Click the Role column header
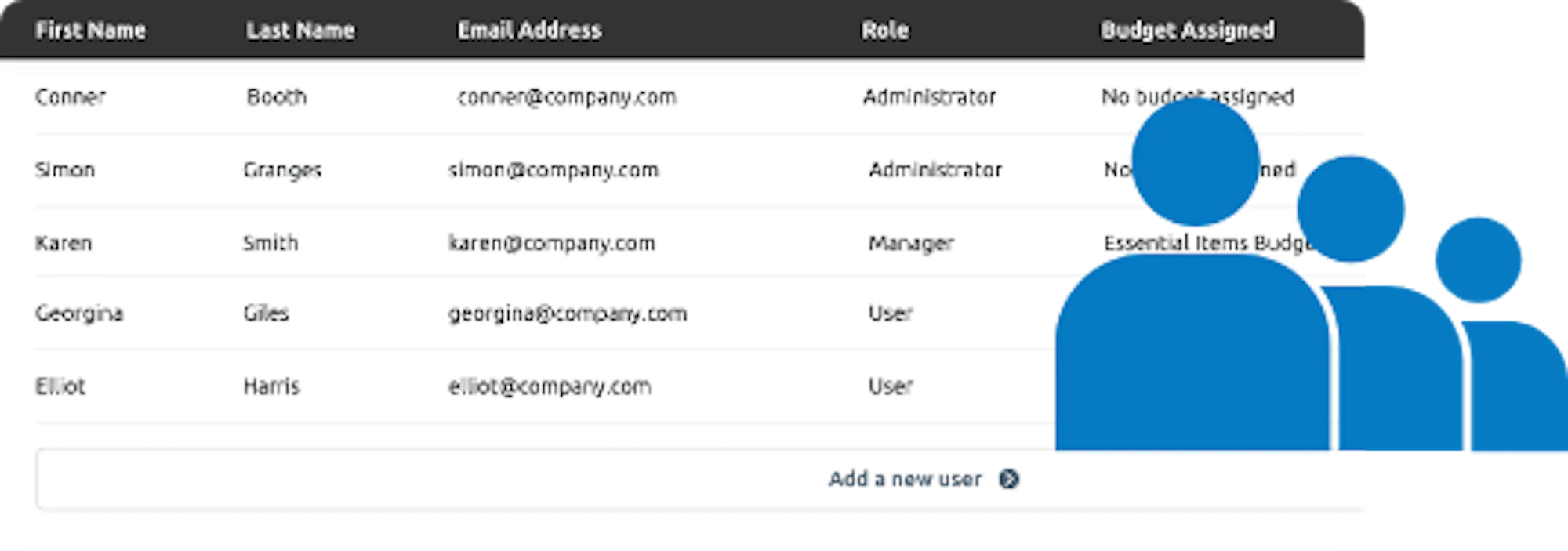The width and height of the screenshot is (1568, 551). click(885, 31)
